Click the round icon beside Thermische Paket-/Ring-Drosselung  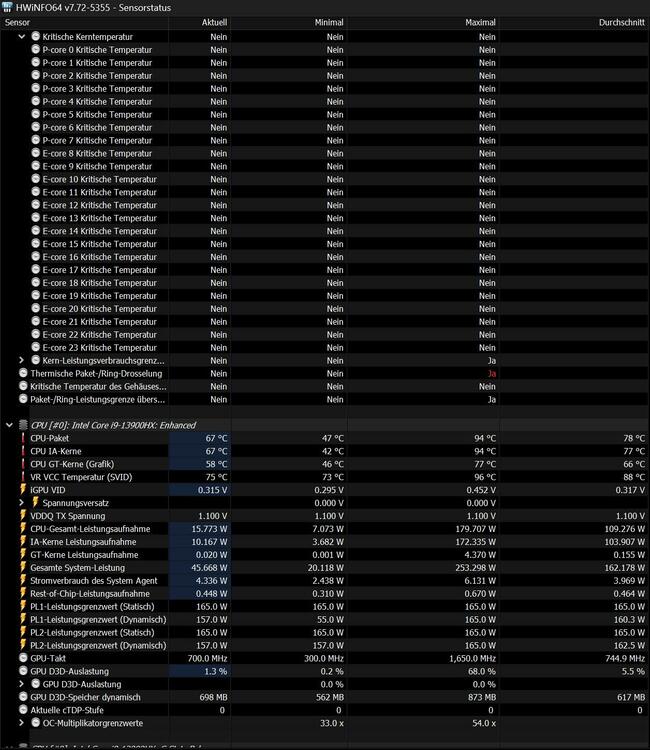pos(23,373)
